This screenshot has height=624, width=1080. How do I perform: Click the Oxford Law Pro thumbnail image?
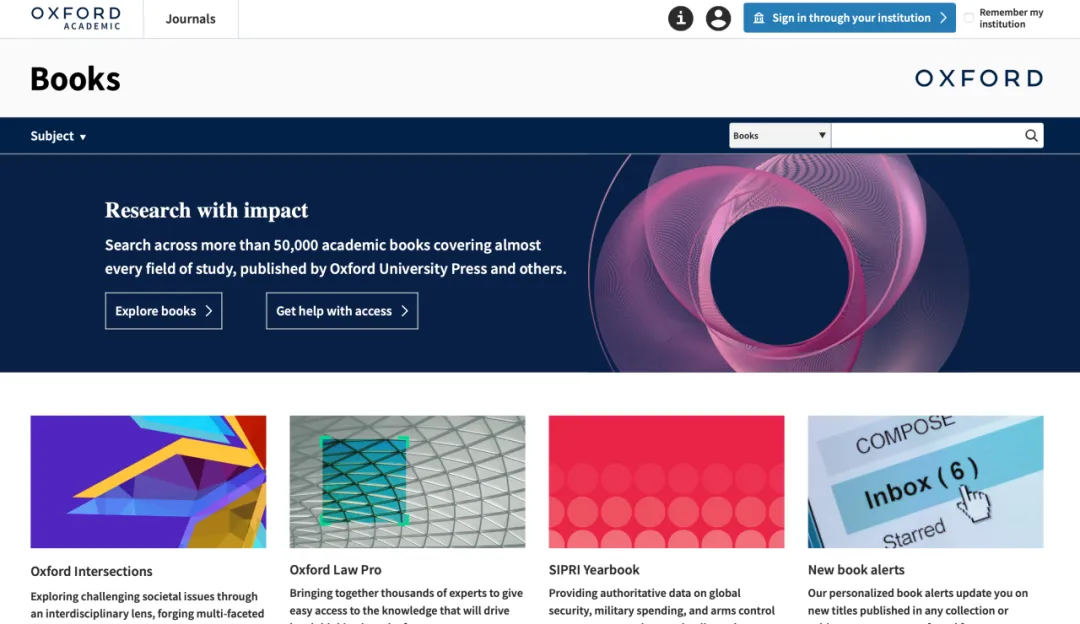point(407,481)
